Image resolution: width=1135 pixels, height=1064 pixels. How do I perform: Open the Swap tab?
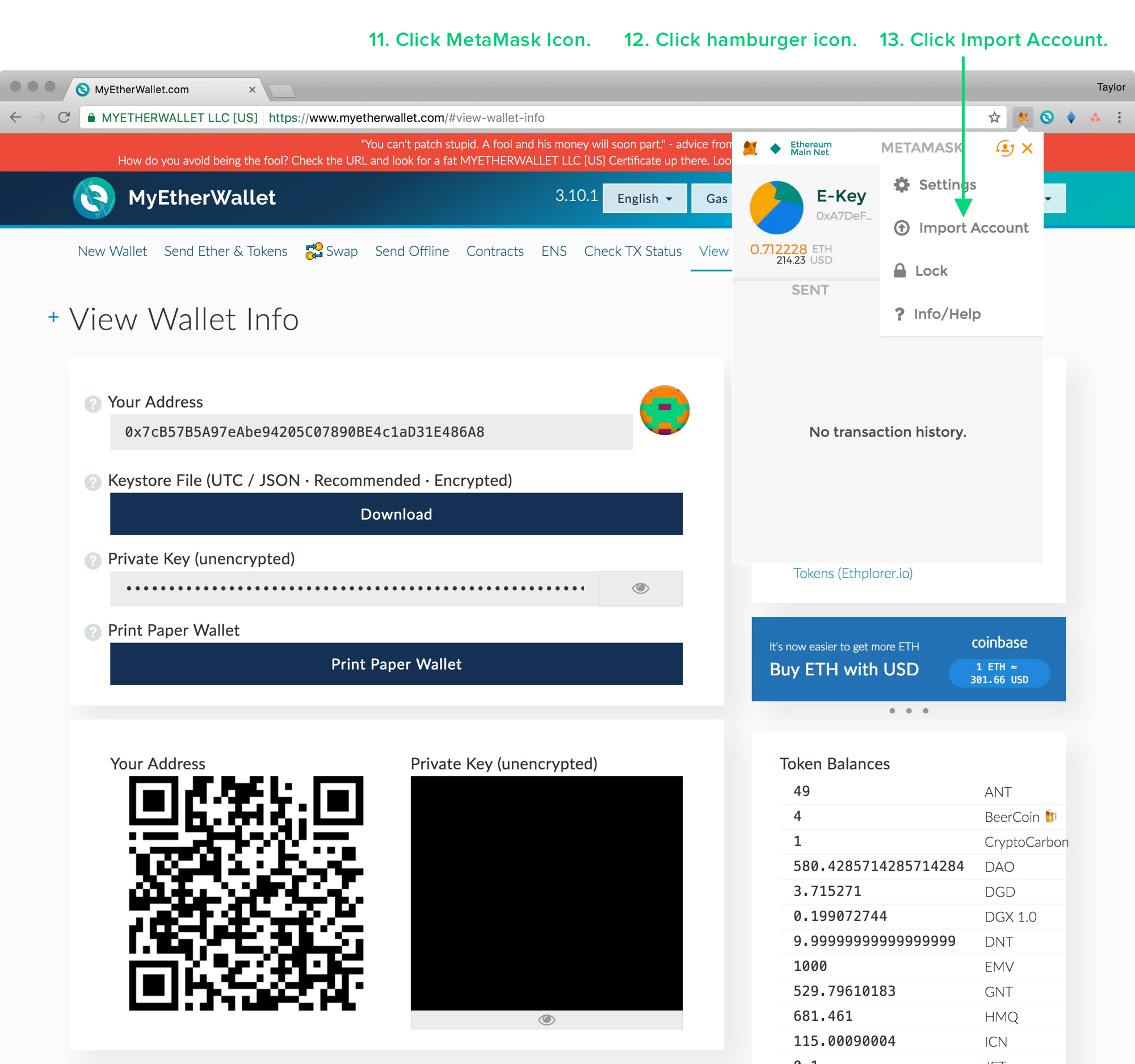[x=332, y=251]
